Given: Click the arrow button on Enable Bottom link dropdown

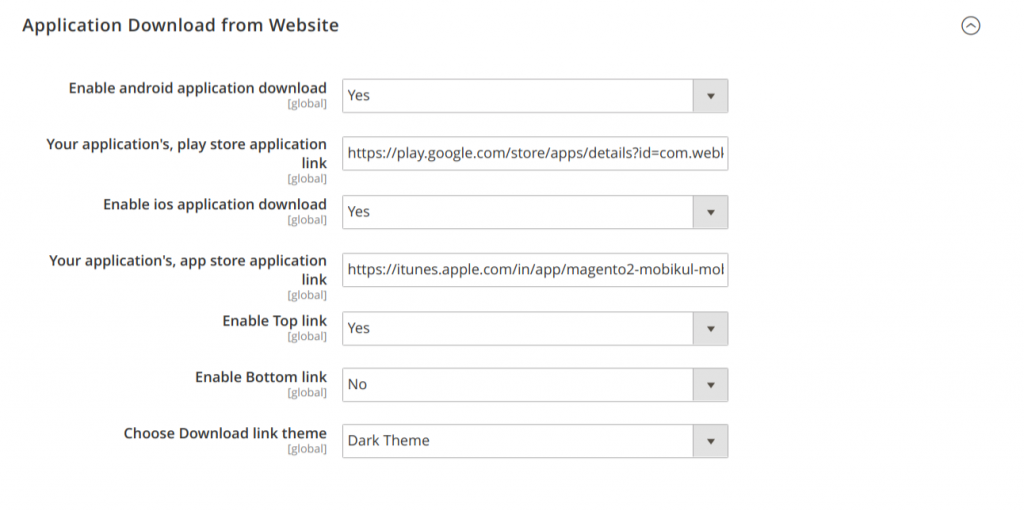Looking at the screenshot, I should click(711, 385).
